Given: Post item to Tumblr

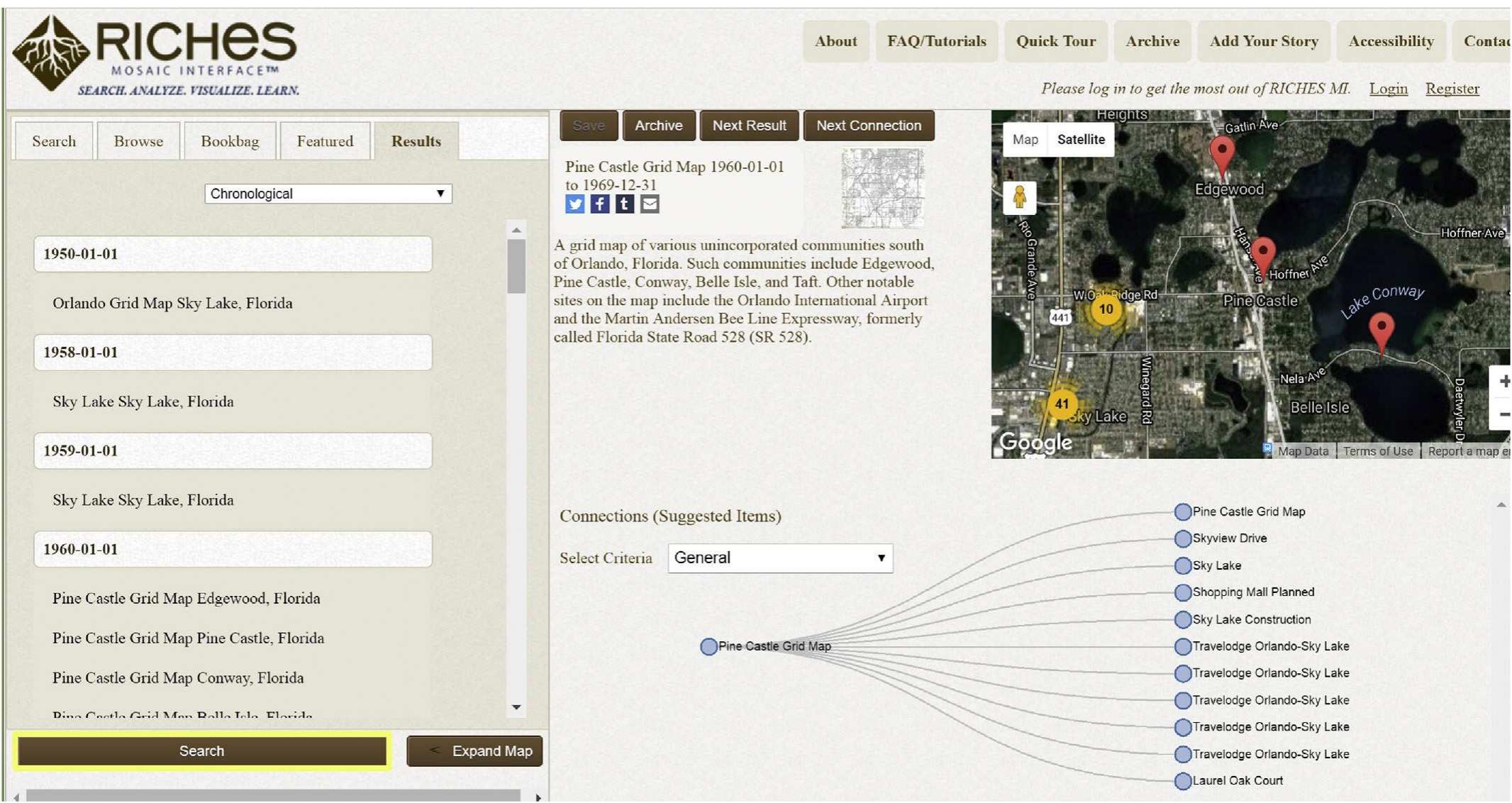Looking at the screenshot, I should pos(624,204).
